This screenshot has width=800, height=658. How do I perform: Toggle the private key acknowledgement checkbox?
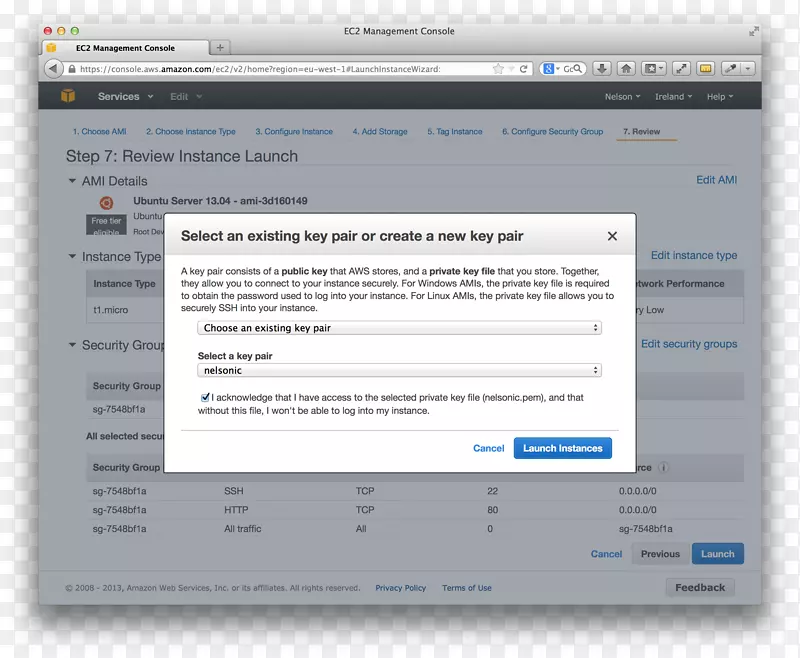pyautogui.click(x=205, y=397)
